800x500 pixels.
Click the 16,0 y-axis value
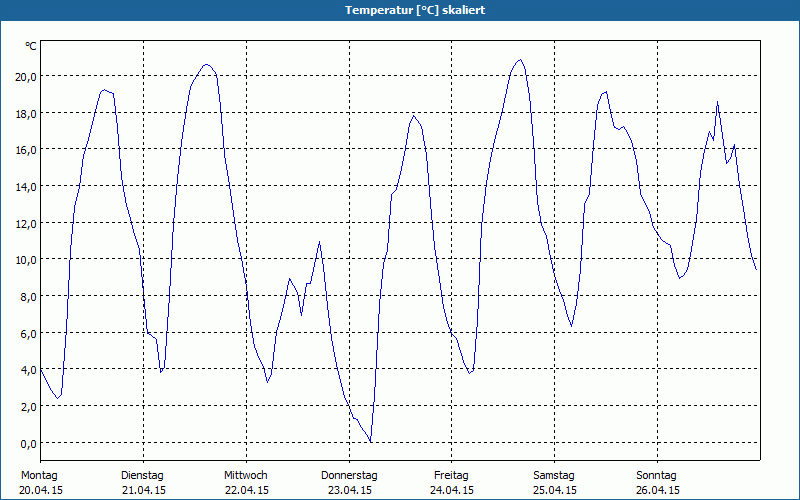(28, 150)
